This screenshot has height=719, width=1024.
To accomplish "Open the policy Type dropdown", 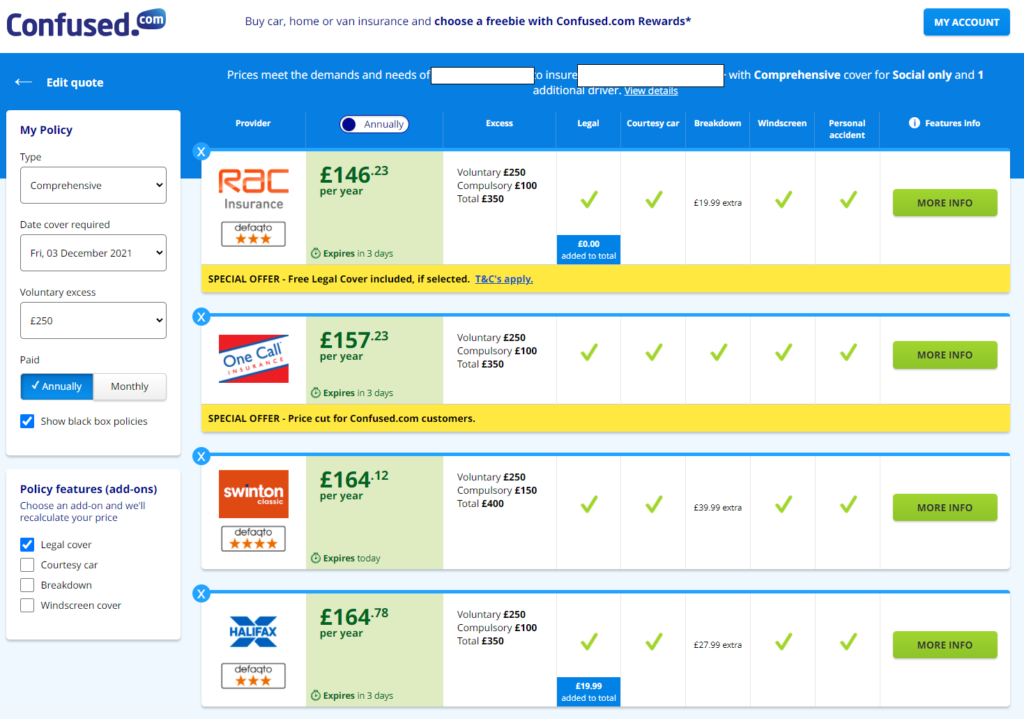I will (x=93, y=185).
